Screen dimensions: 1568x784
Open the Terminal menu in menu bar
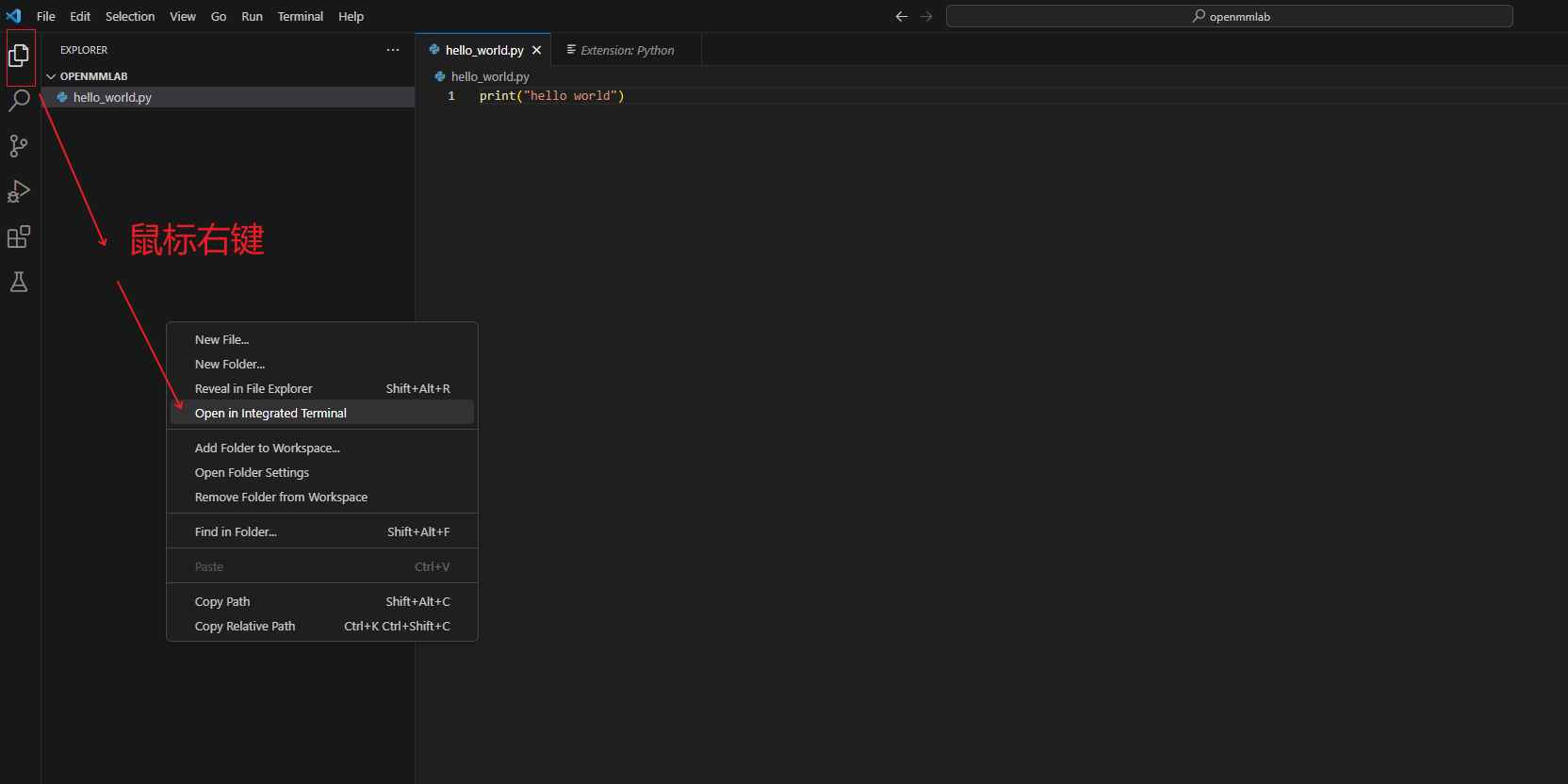pyautogui.click(x=300, y=16)
